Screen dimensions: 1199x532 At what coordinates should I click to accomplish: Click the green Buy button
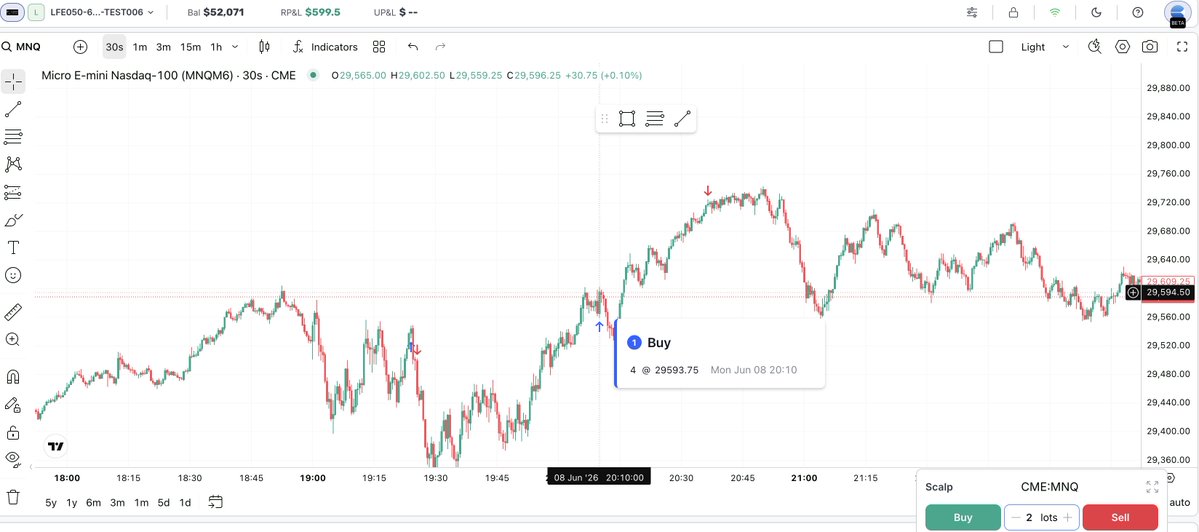[x=963, y=517]
